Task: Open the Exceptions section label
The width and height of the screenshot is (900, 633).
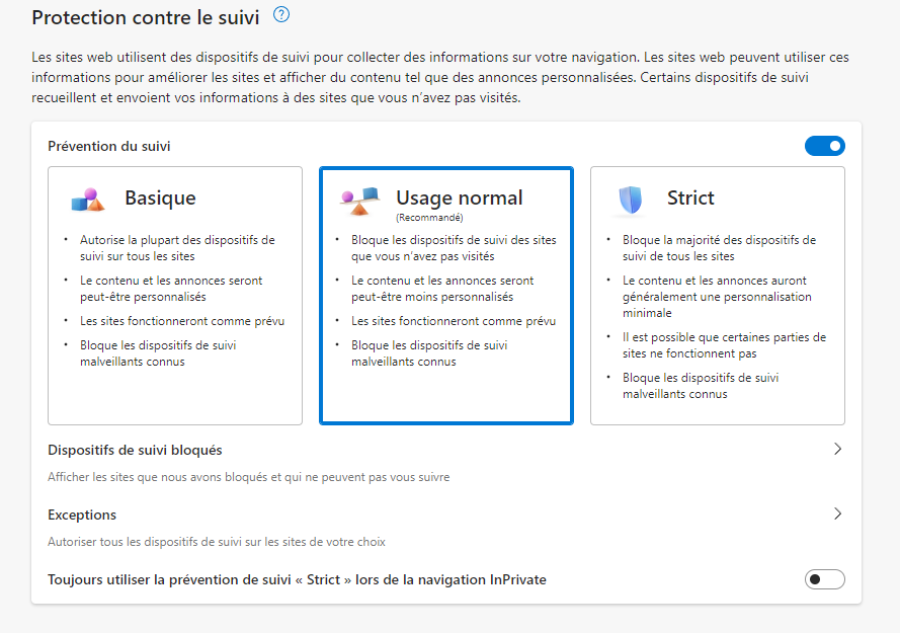Action: click(x=82, y=515)
